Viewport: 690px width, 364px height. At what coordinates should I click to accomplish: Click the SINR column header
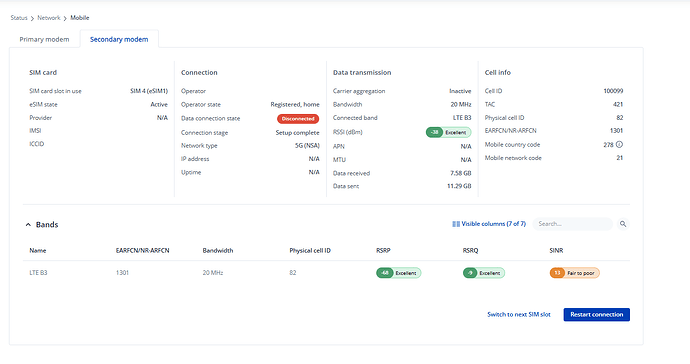click(556, 250)
